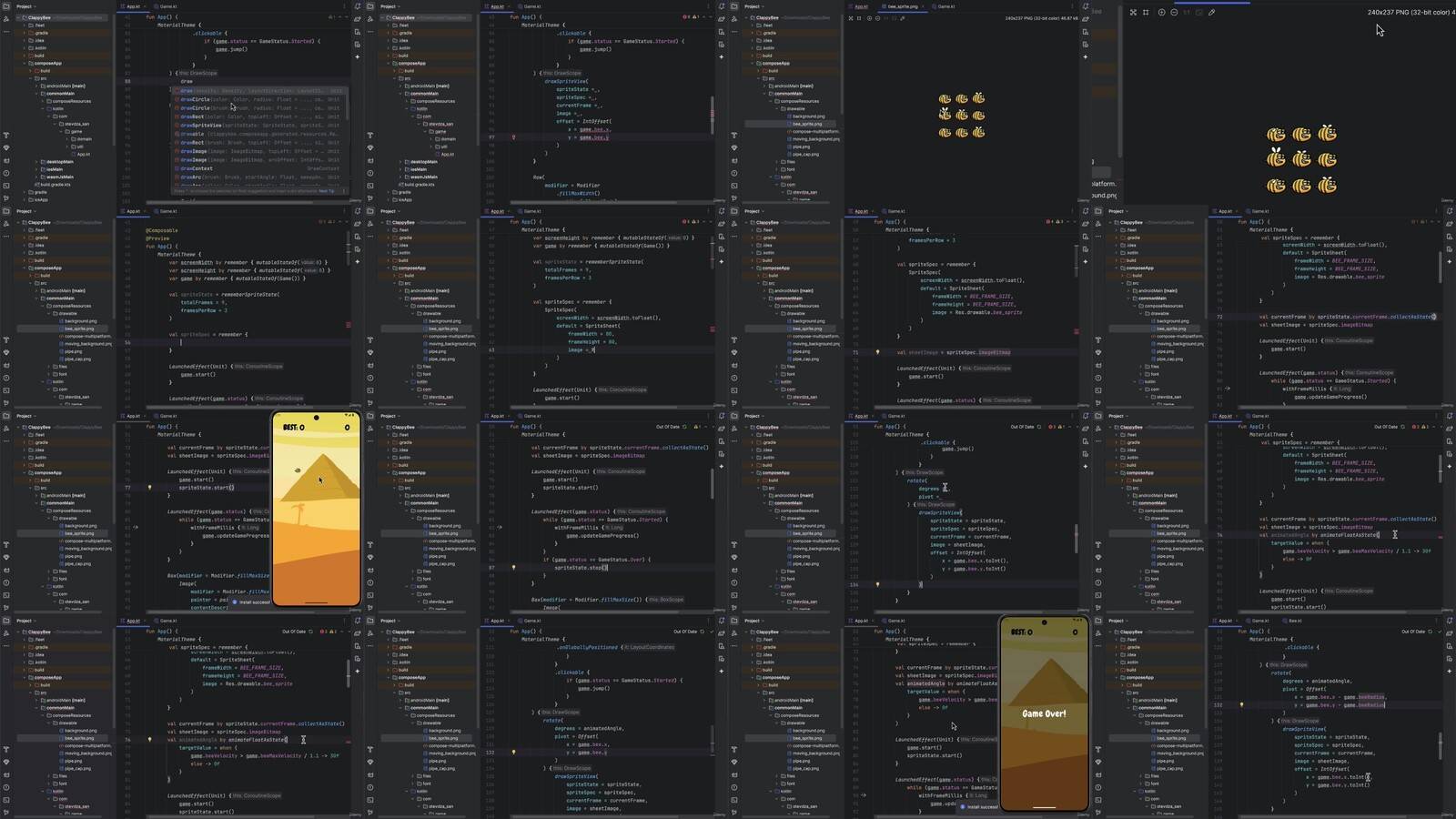
Task: Open Logcat tool window in autocomplete frame
Action: 6,160
